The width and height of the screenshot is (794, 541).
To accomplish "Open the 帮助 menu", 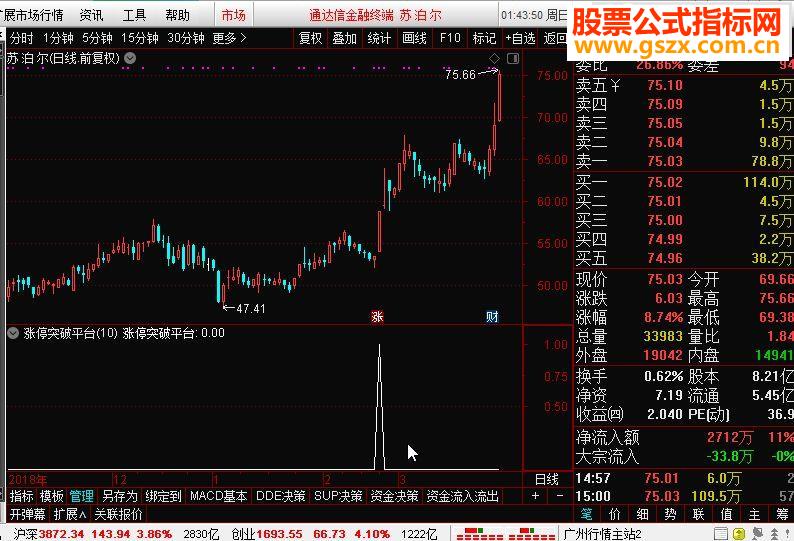I will (177, 15).
